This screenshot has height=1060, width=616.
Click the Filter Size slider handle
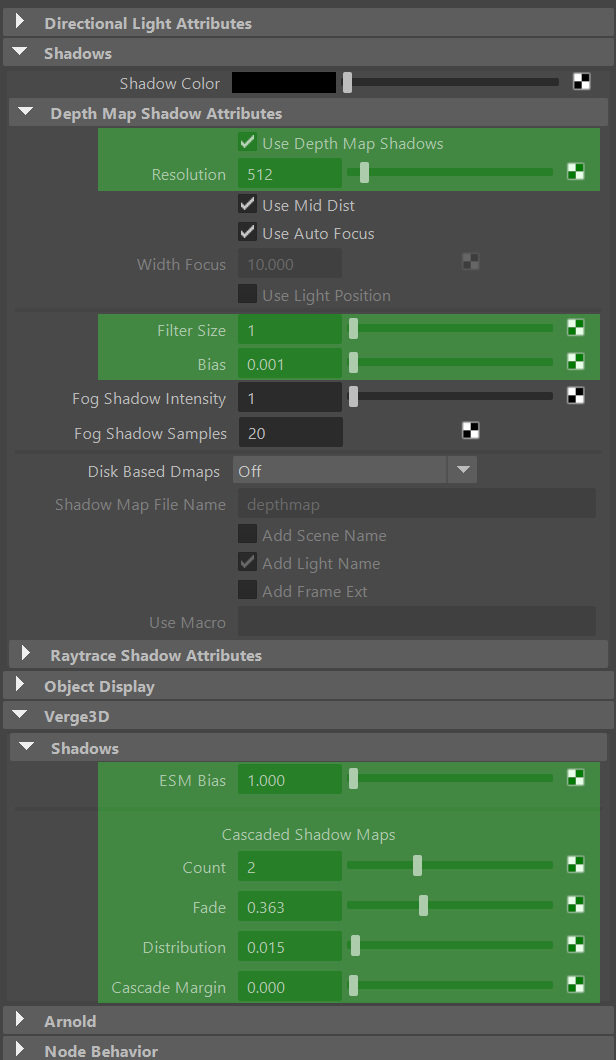tap(353, 329)
